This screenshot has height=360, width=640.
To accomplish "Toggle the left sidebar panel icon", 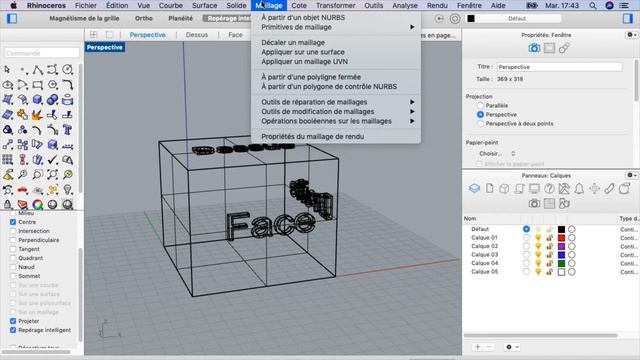I will [12, 18].
